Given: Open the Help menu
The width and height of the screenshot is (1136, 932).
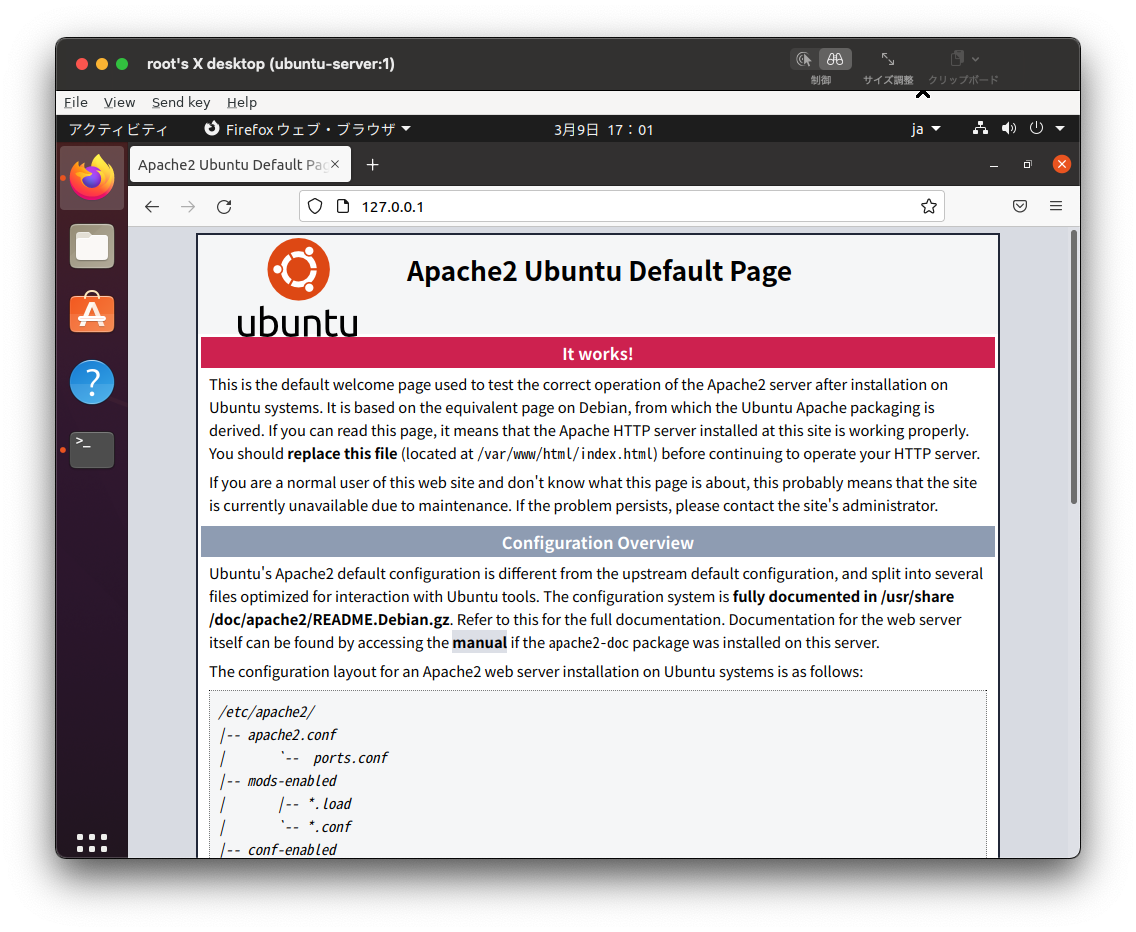Looking at the screenshot, I should (241, 102).
